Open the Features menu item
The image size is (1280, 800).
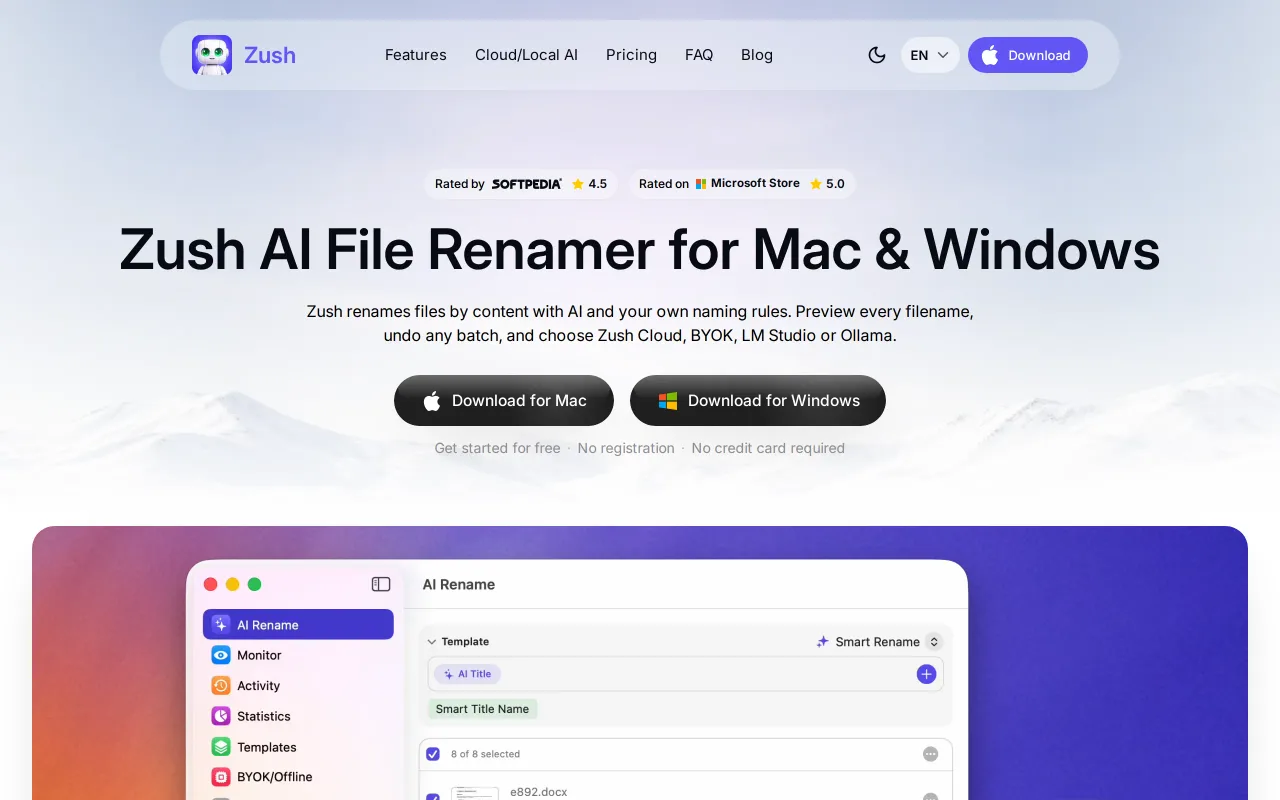(x=416, y=55)
